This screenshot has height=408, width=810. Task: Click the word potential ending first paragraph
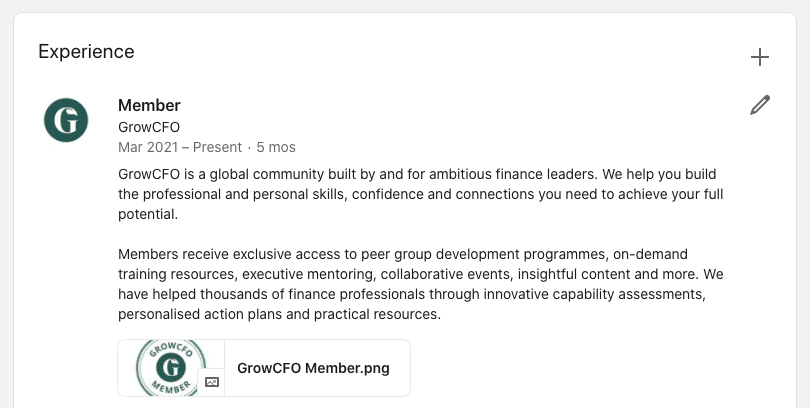148,214
